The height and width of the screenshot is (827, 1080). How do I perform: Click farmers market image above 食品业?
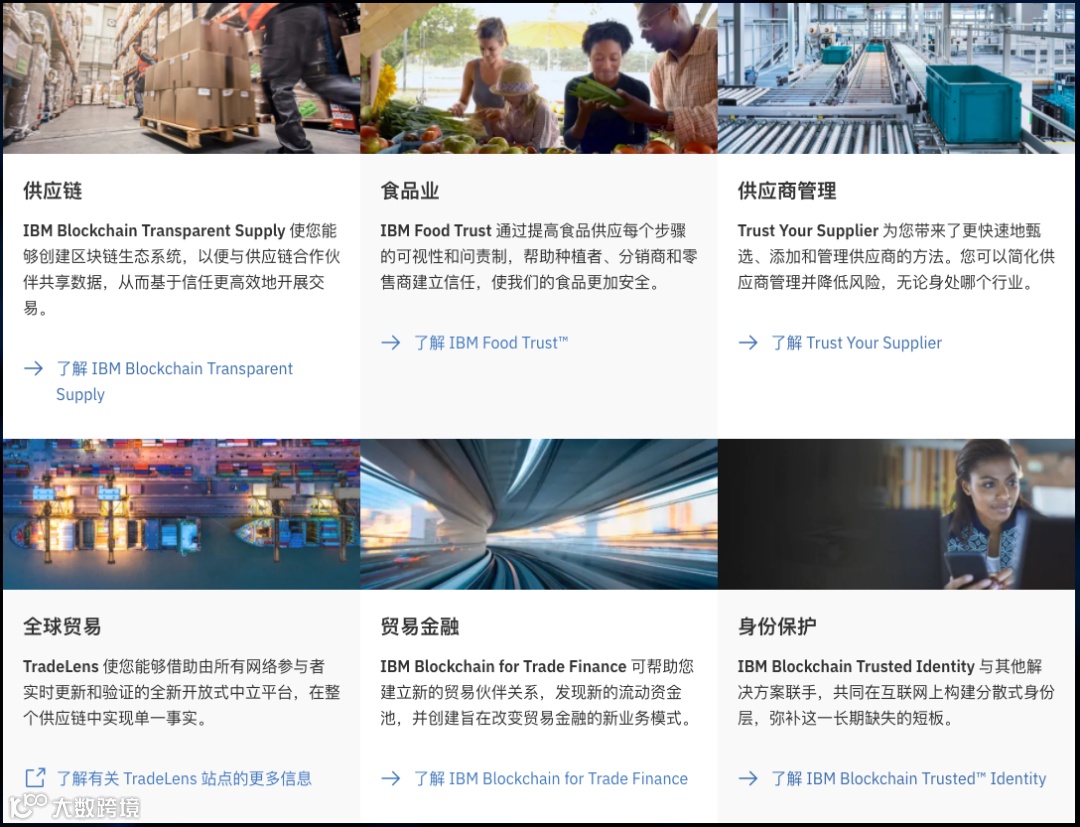pos(539,78)
